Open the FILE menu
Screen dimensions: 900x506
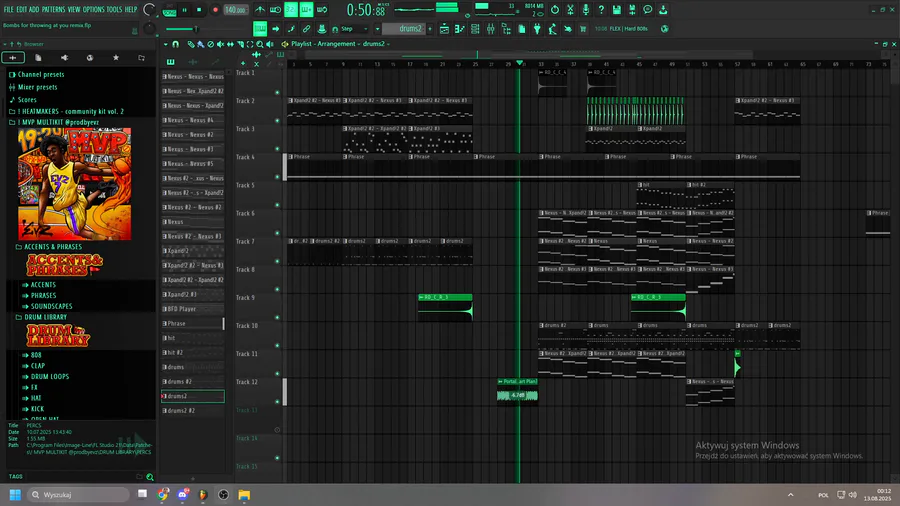click(8, 10)
